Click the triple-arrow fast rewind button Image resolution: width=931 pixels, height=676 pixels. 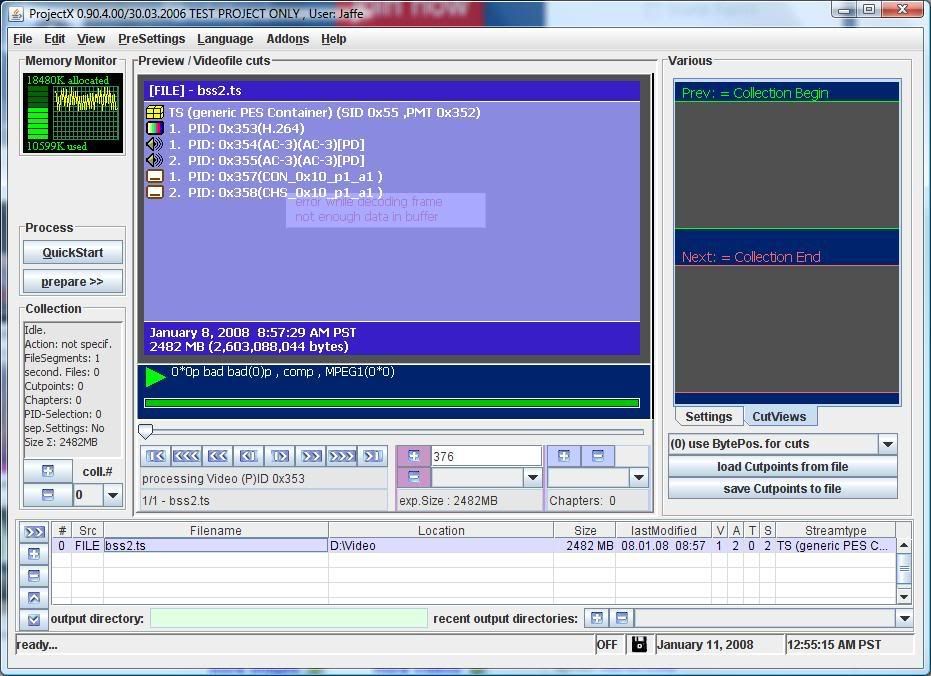tap(186, 456)
